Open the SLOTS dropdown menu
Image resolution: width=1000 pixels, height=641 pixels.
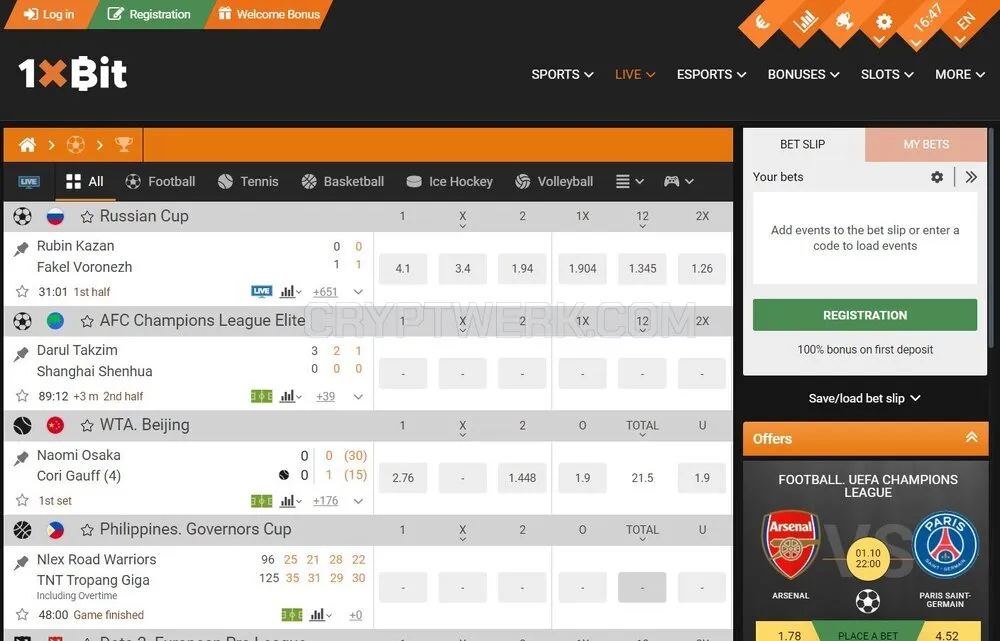(x=886, y=75)
